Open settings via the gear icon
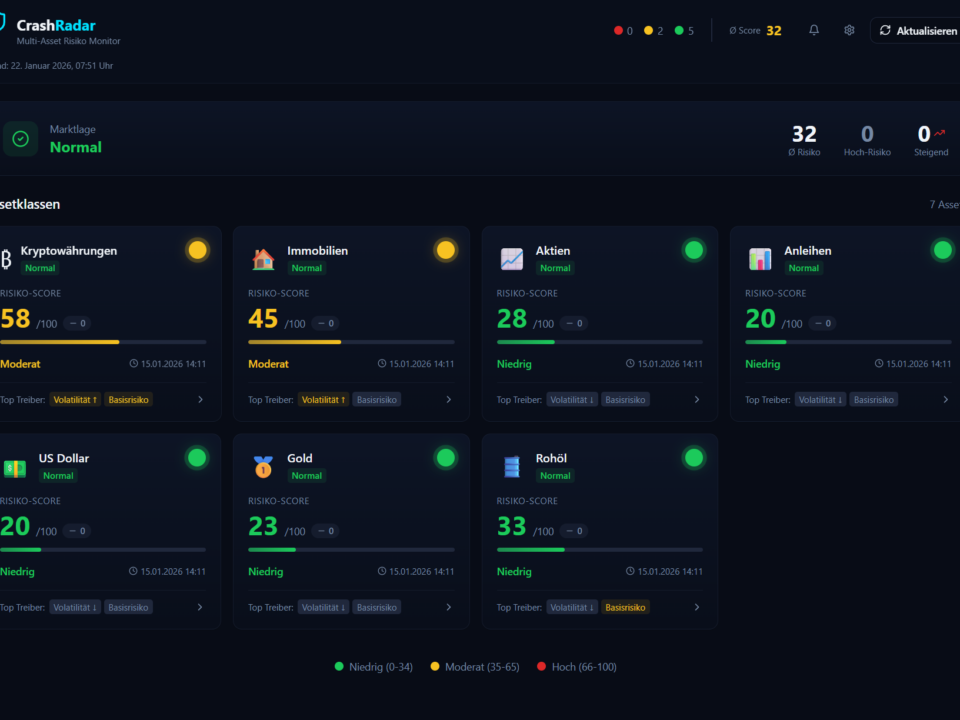The image size is (960, 720). (849, 30)
